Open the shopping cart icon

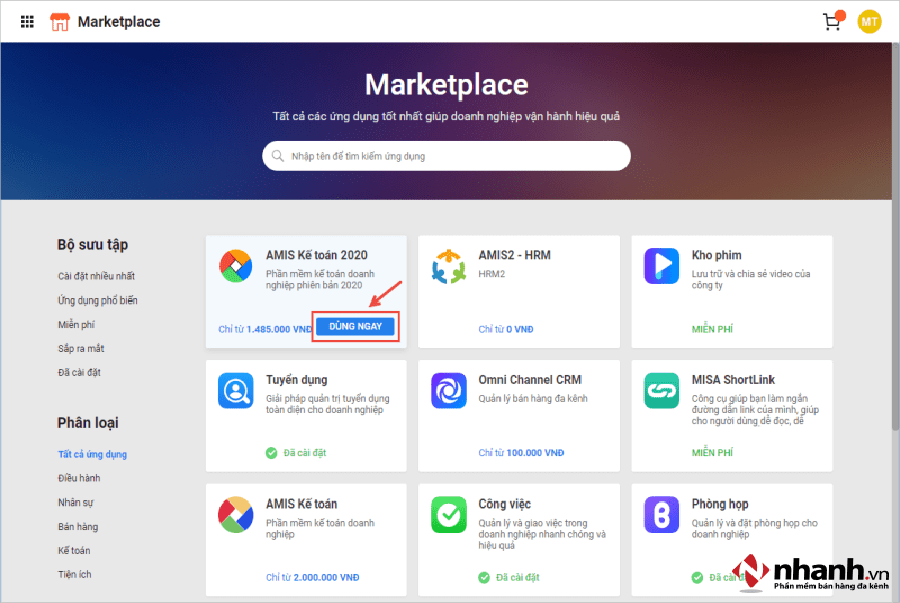click(x=831, y=21)
